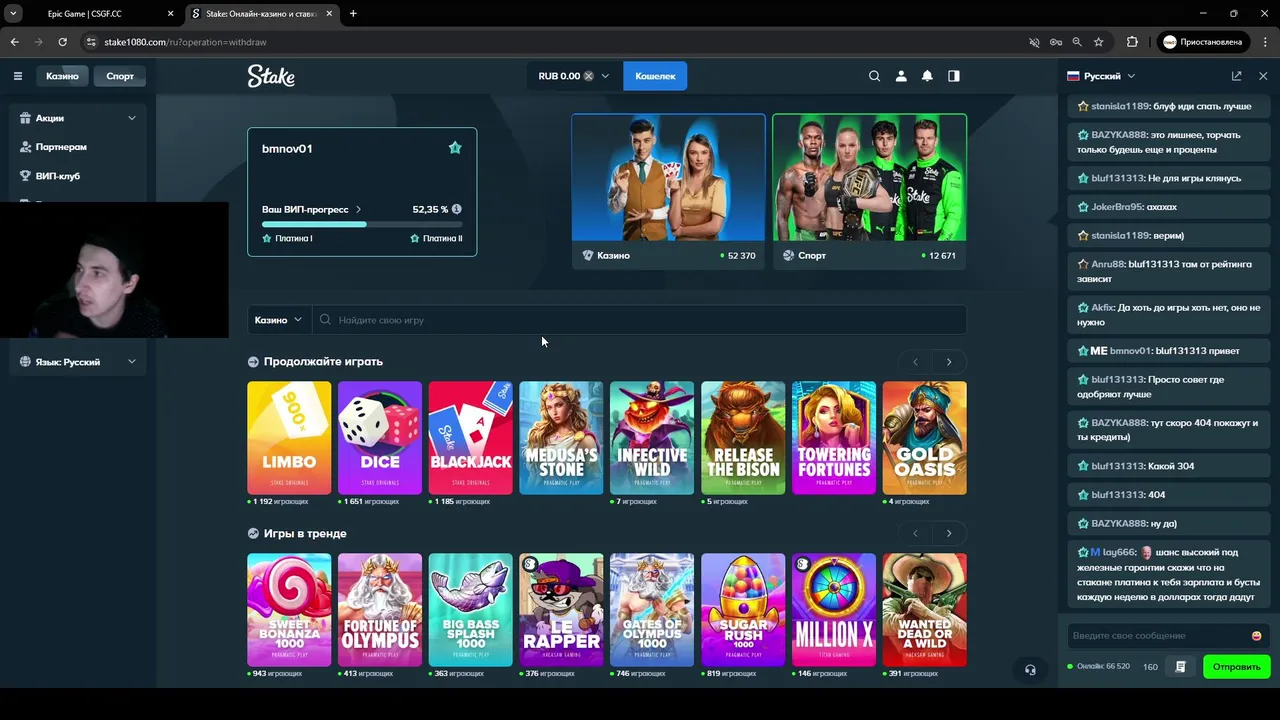
Task: Go back in browser history
Action: (x=14, y=42)
